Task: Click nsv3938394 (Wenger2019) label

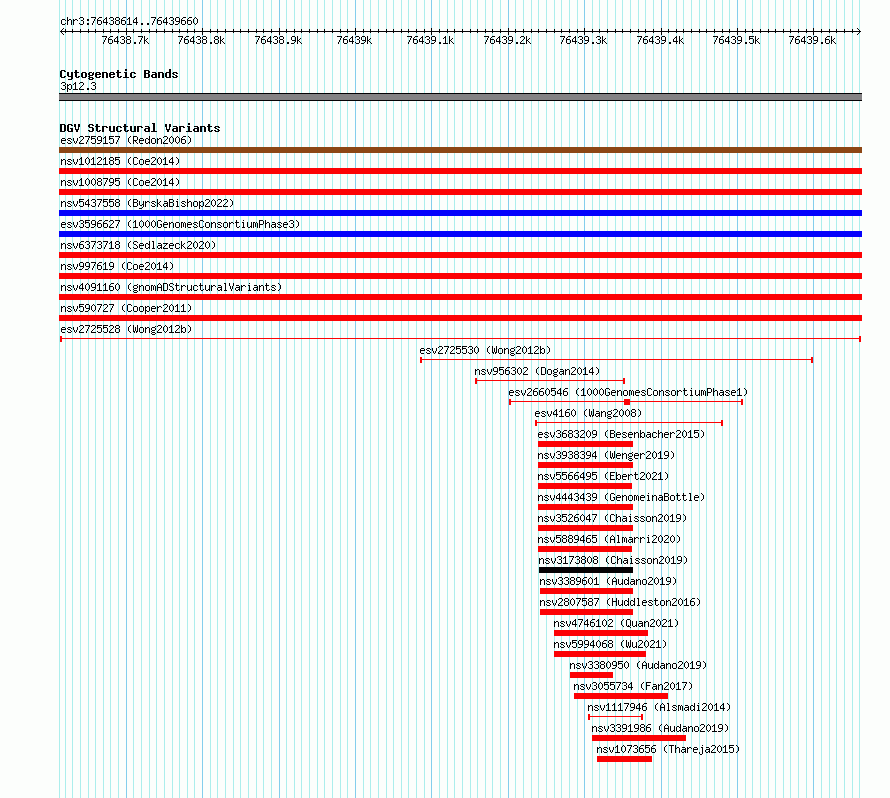Action: pos(606,455)
